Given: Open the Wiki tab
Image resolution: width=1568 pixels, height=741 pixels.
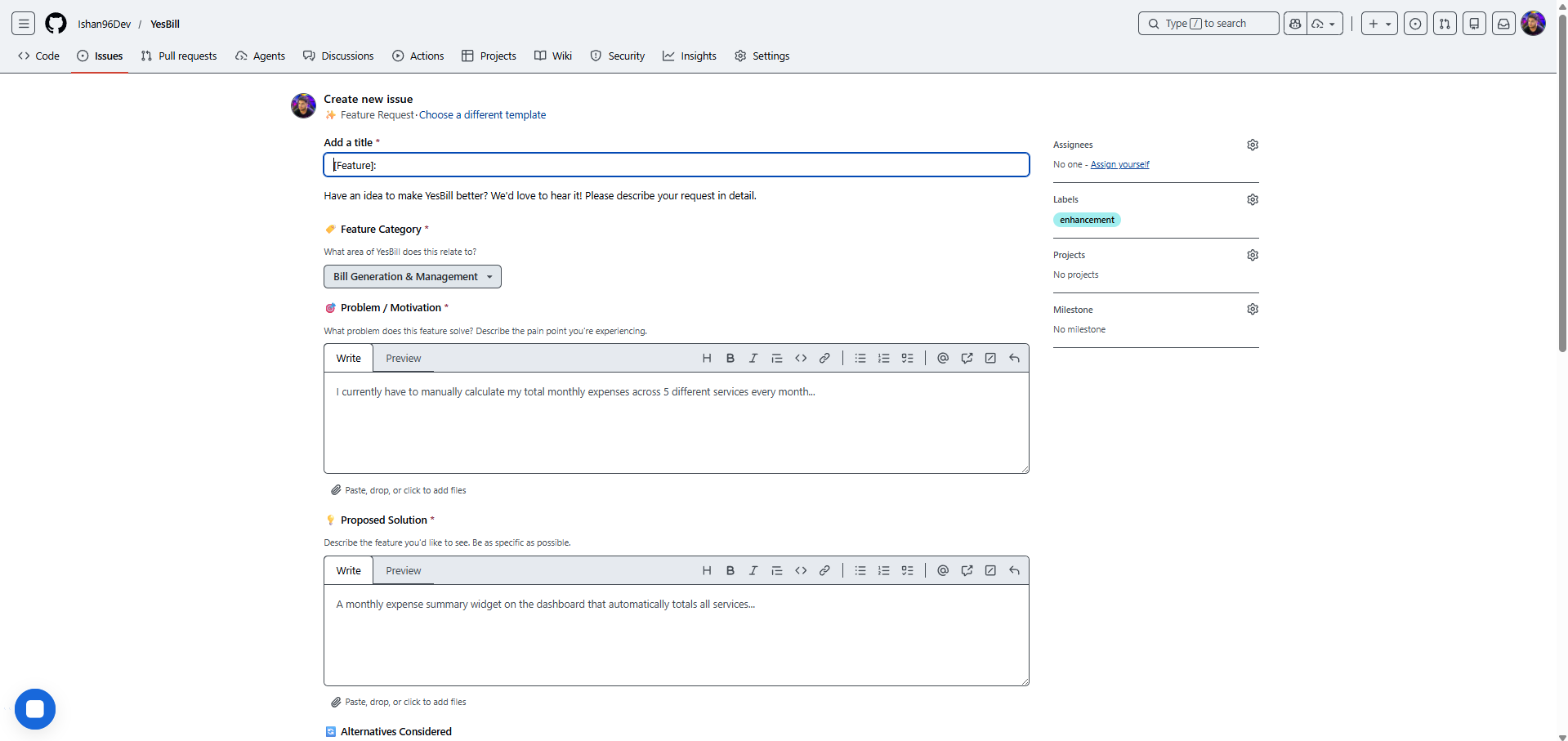Looking at the screenshot, I should (x=553, y=56).
